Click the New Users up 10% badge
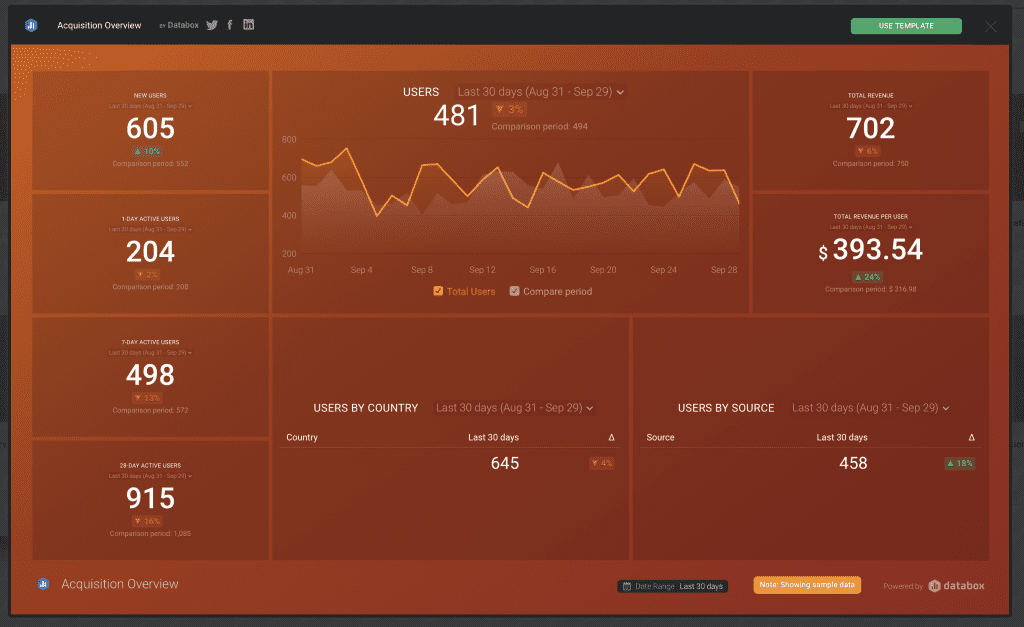1024x627 pixels. (148, 151)
